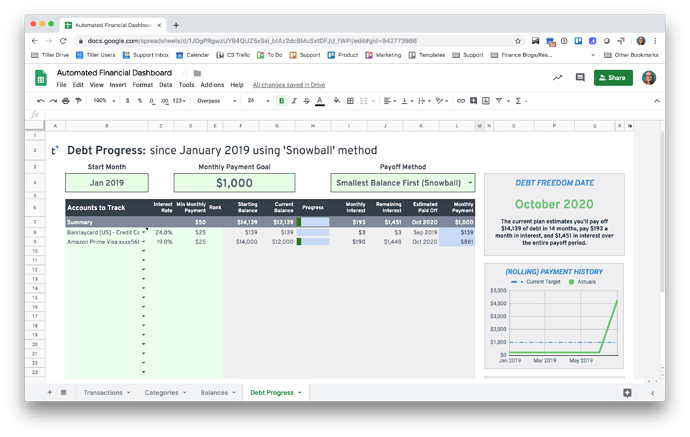Bookmark this page with the star icon

(x=518, y=41)
